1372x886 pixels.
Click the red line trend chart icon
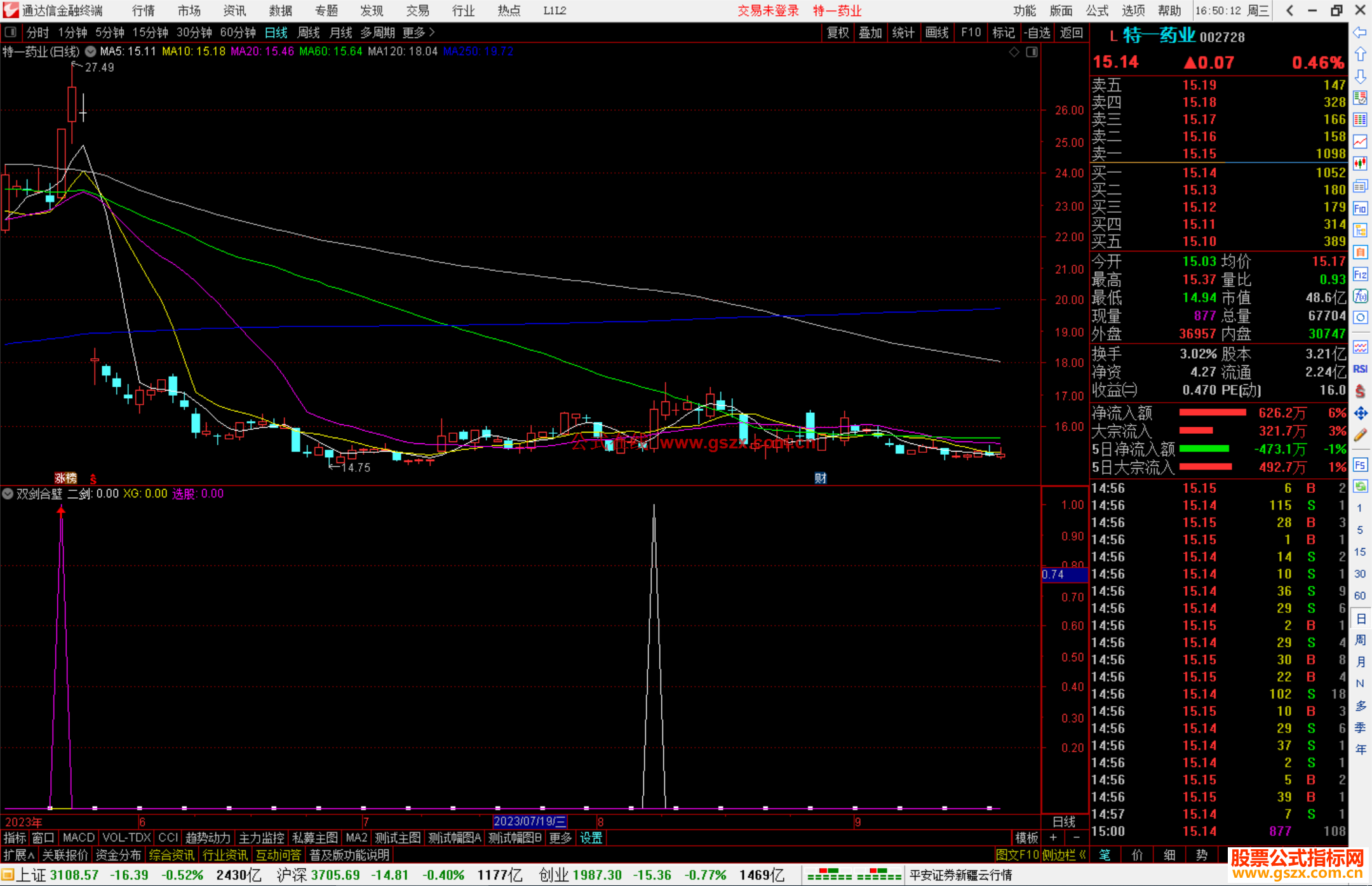coord(1360,142)
